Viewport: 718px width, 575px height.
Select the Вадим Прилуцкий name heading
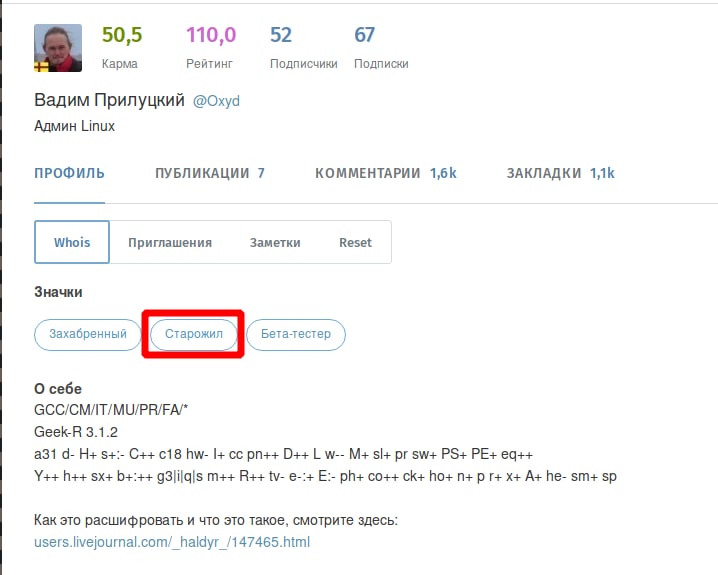coord(109,99)
